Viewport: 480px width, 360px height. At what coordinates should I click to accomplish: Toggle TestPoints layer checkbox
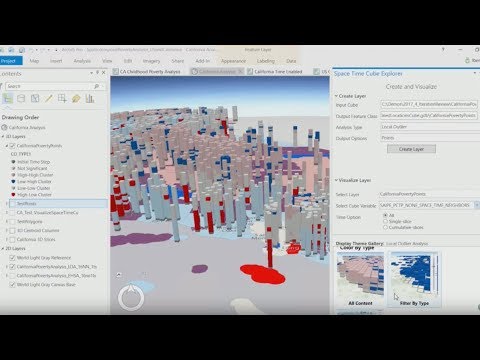[x=13, y=203]
